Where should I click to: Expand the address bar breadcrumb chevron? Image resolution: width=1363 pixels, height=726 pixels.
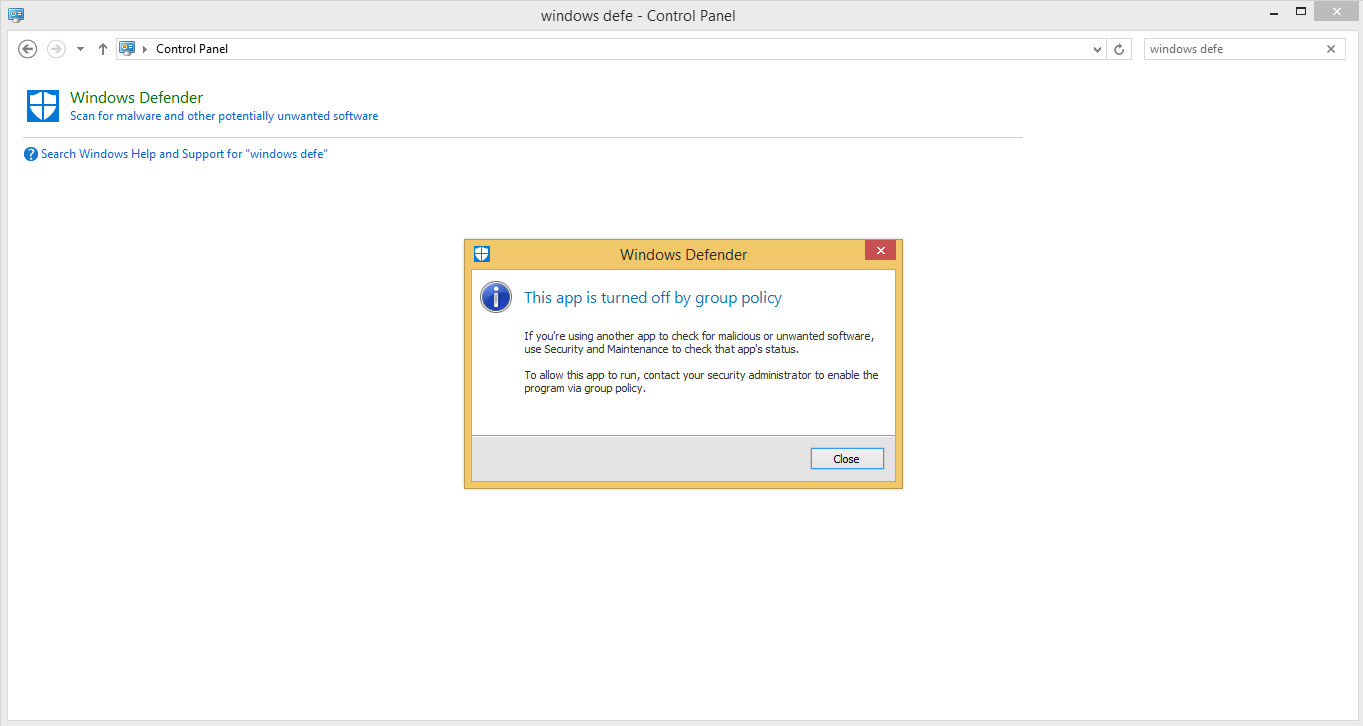145,49
